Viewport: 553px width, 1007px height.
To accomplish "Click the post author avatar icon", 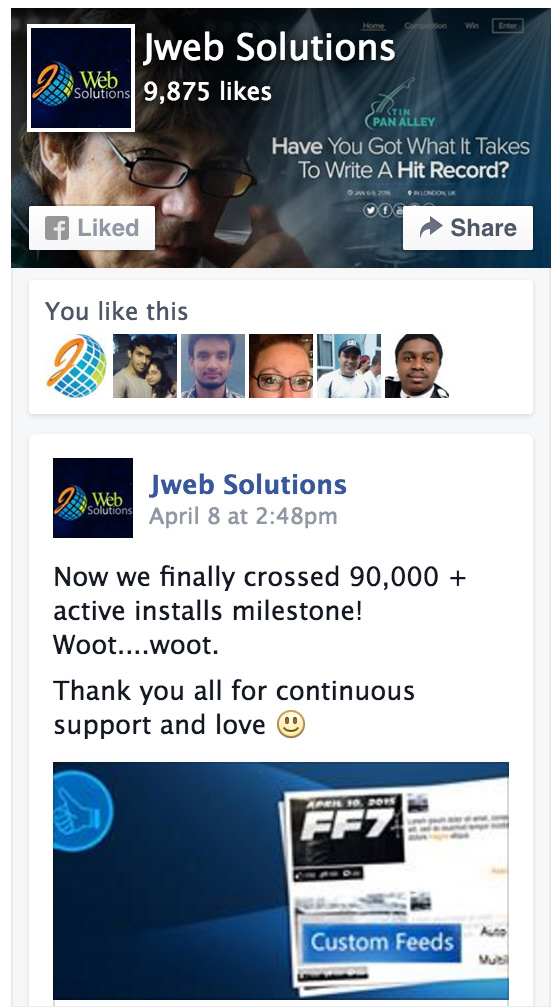I will [93, 498].
